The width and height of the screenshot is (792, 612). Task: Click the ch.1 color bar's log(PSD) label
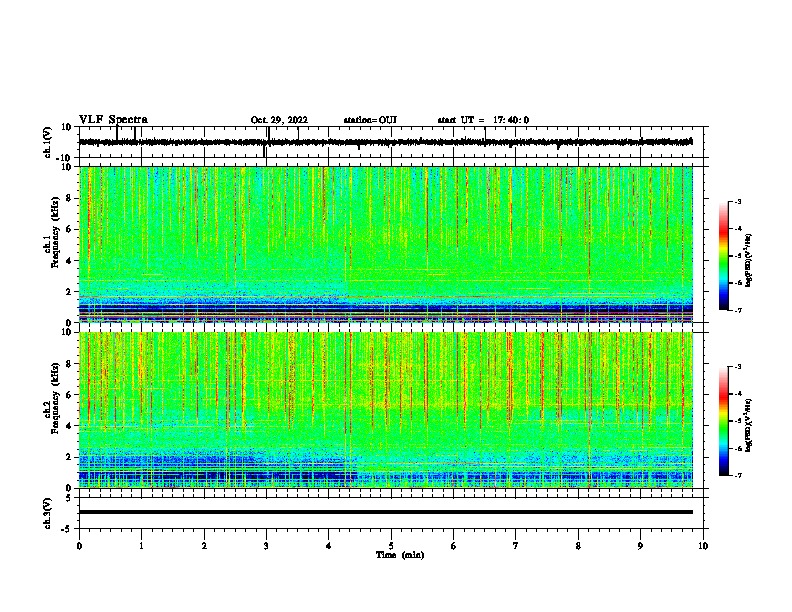pyautogui.click(x=749, y=260)
